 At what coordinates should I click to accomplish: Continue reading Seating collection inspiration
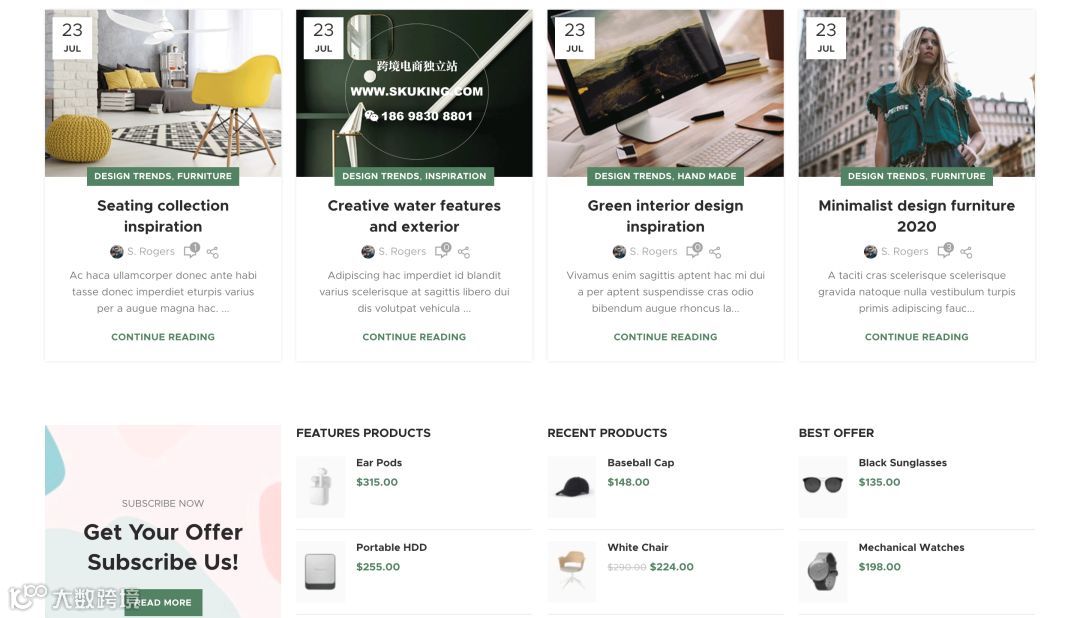coord(163,337)
